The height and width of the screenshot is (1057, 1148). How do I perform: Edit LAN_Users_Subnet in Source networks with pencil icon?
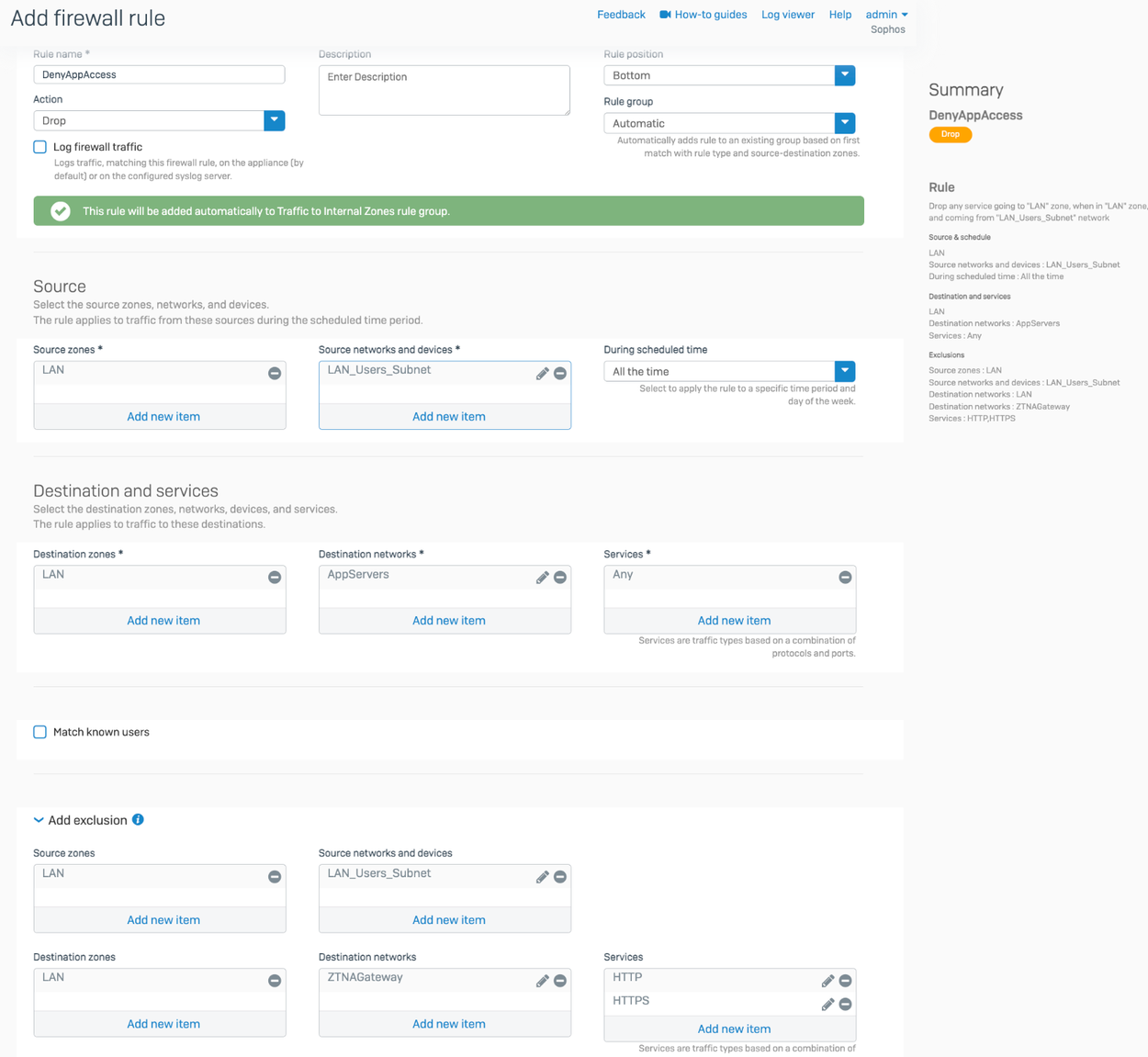[x=542, y=374]
